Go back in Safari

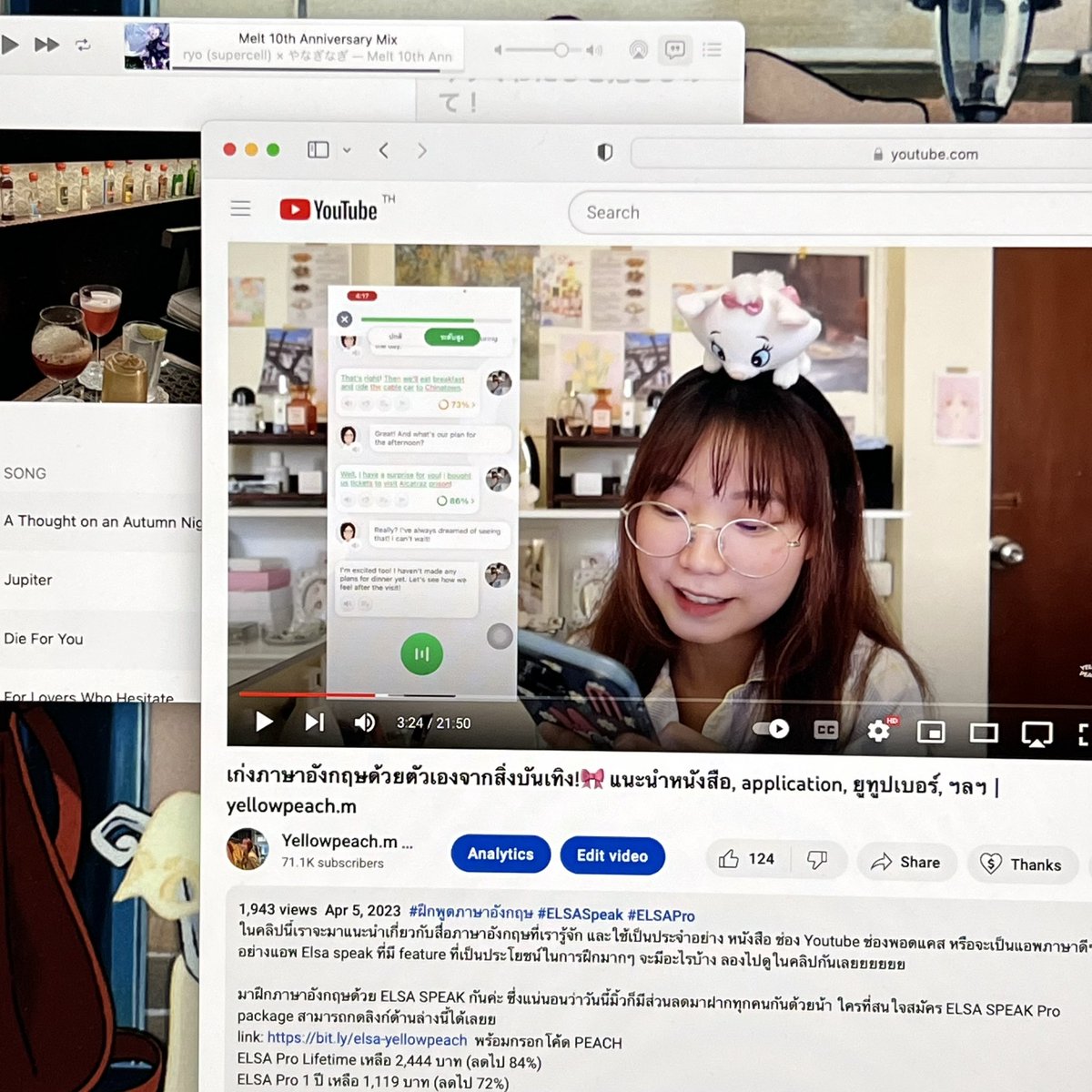click(383, 150)
